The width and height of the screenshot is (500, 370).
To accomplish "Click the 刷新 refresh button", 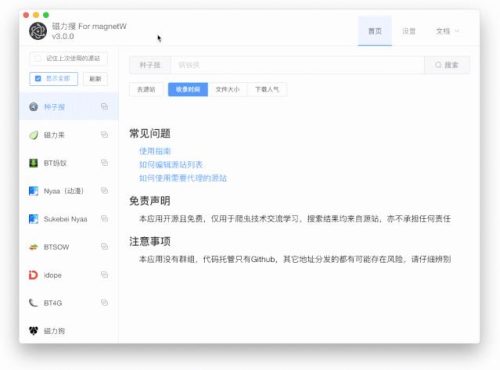I will click(95, 79).
